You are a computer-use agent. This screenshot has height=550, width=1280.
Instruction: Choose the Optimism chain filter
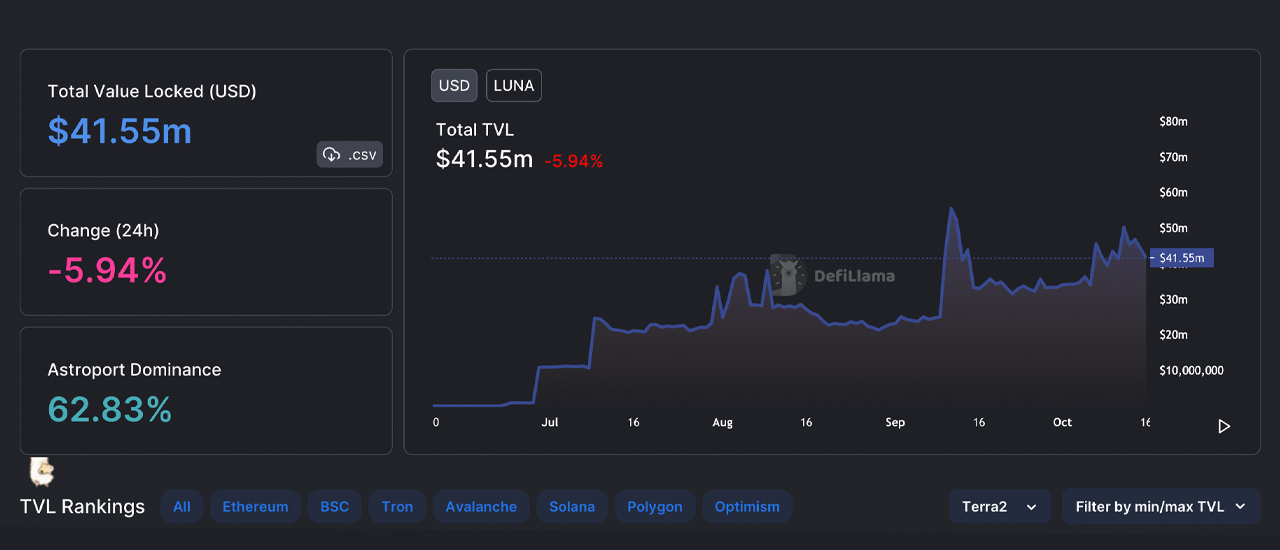[747, 507]
